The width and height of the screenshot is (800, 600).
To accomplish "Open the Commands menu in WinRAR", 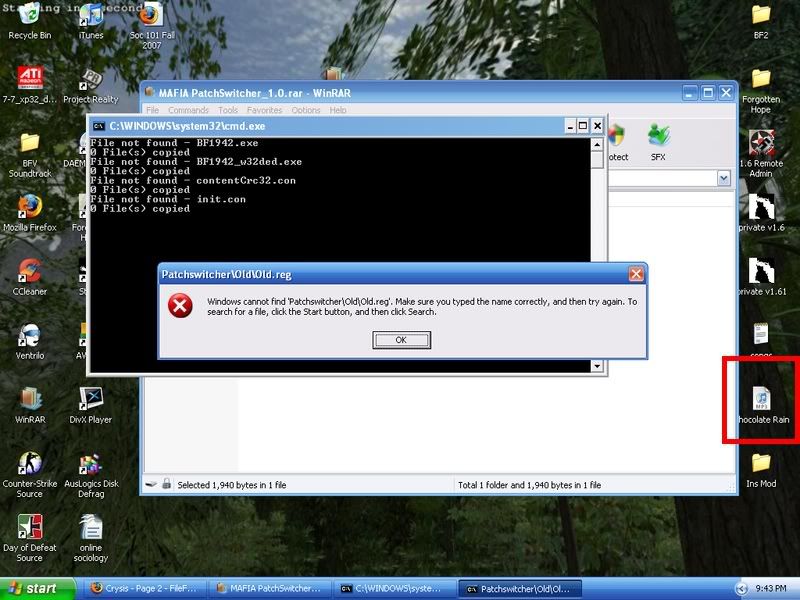I will [x=188, y=110].
